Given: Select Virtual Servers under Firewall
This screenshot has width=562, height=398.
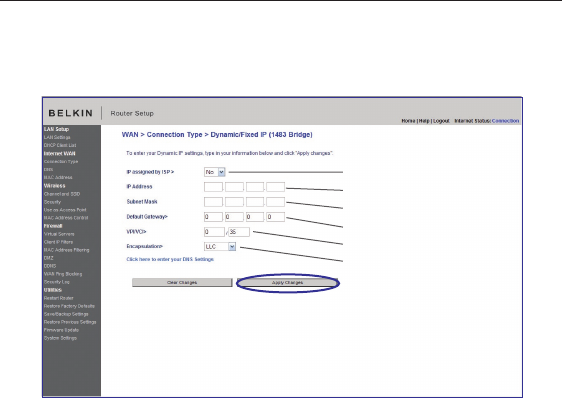Looking at the screenshot, I should 59,234.
